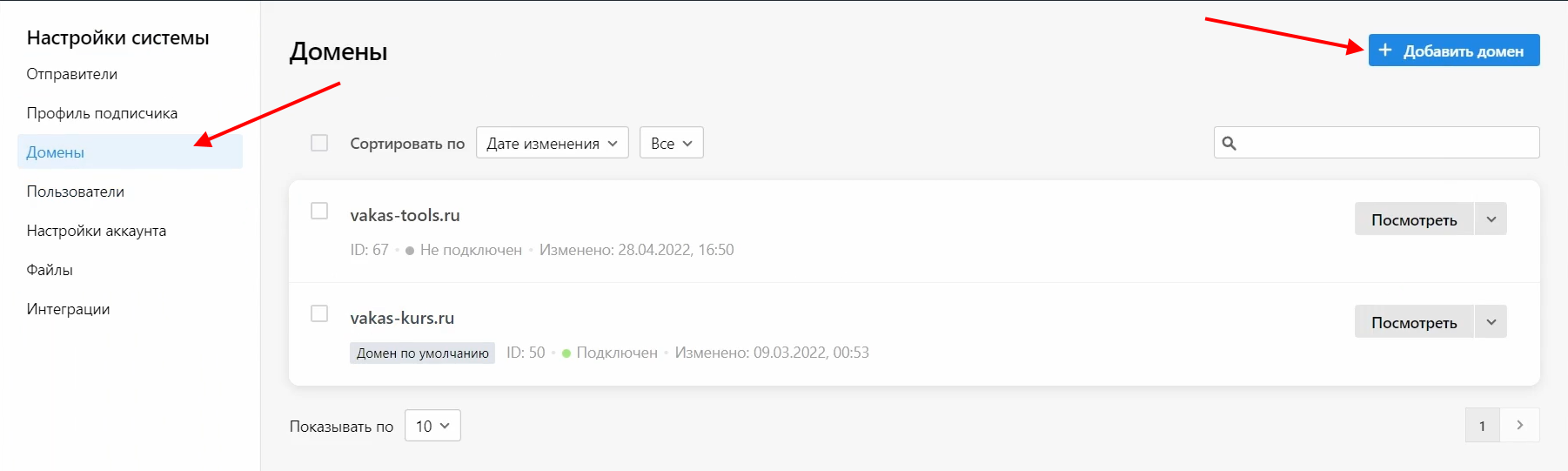Expand actions arrow for vakas-kurs.ru

point(1491,322)
